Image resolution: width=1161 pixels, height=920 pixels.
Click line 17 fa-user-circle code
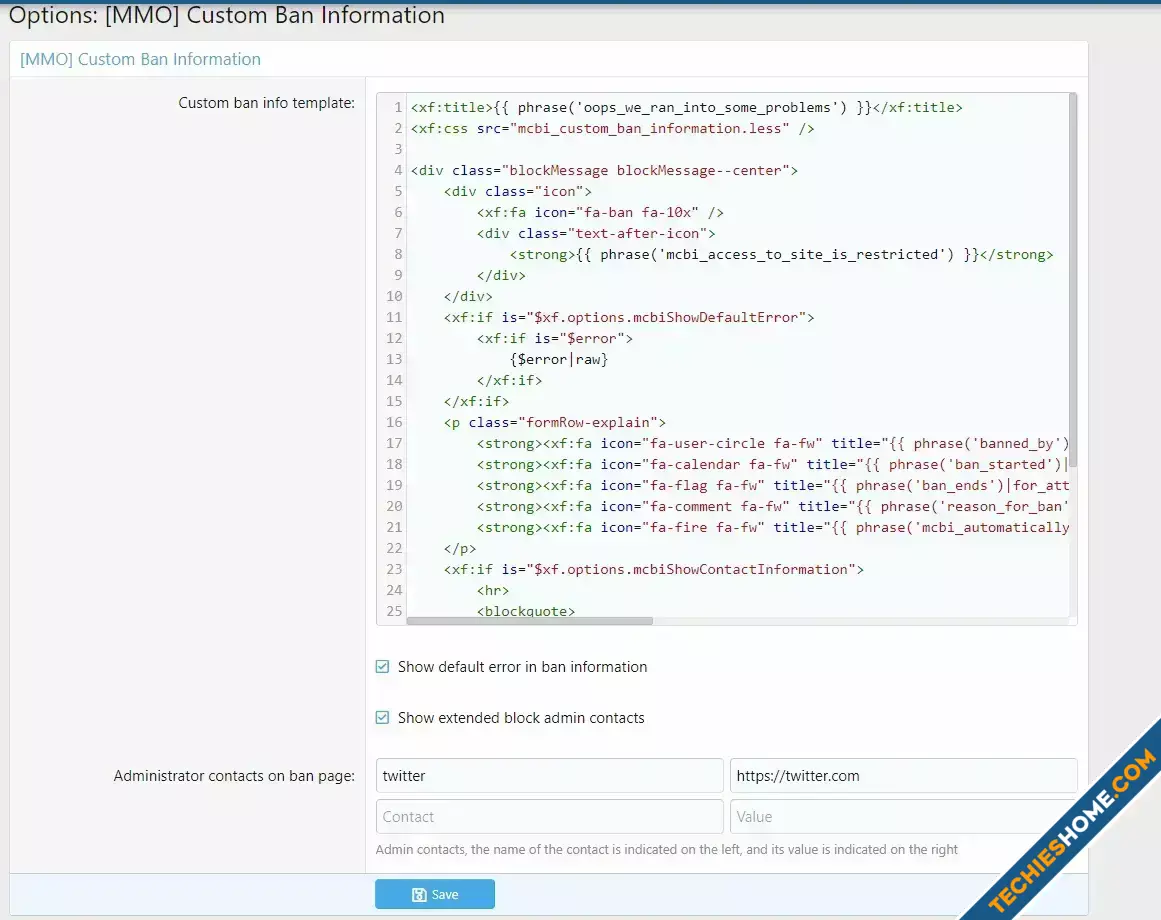click(x=773, y=443)
